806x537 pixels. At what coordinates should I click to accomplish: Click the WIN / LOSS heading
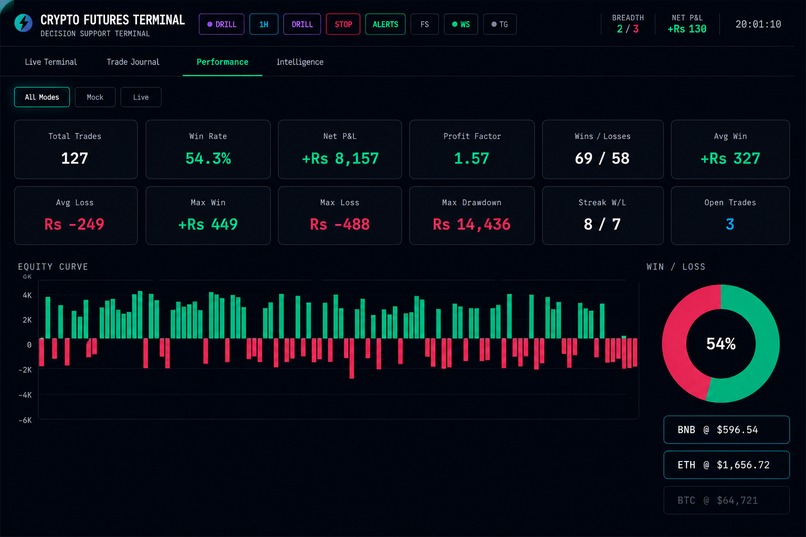click(x=675, y=267)
